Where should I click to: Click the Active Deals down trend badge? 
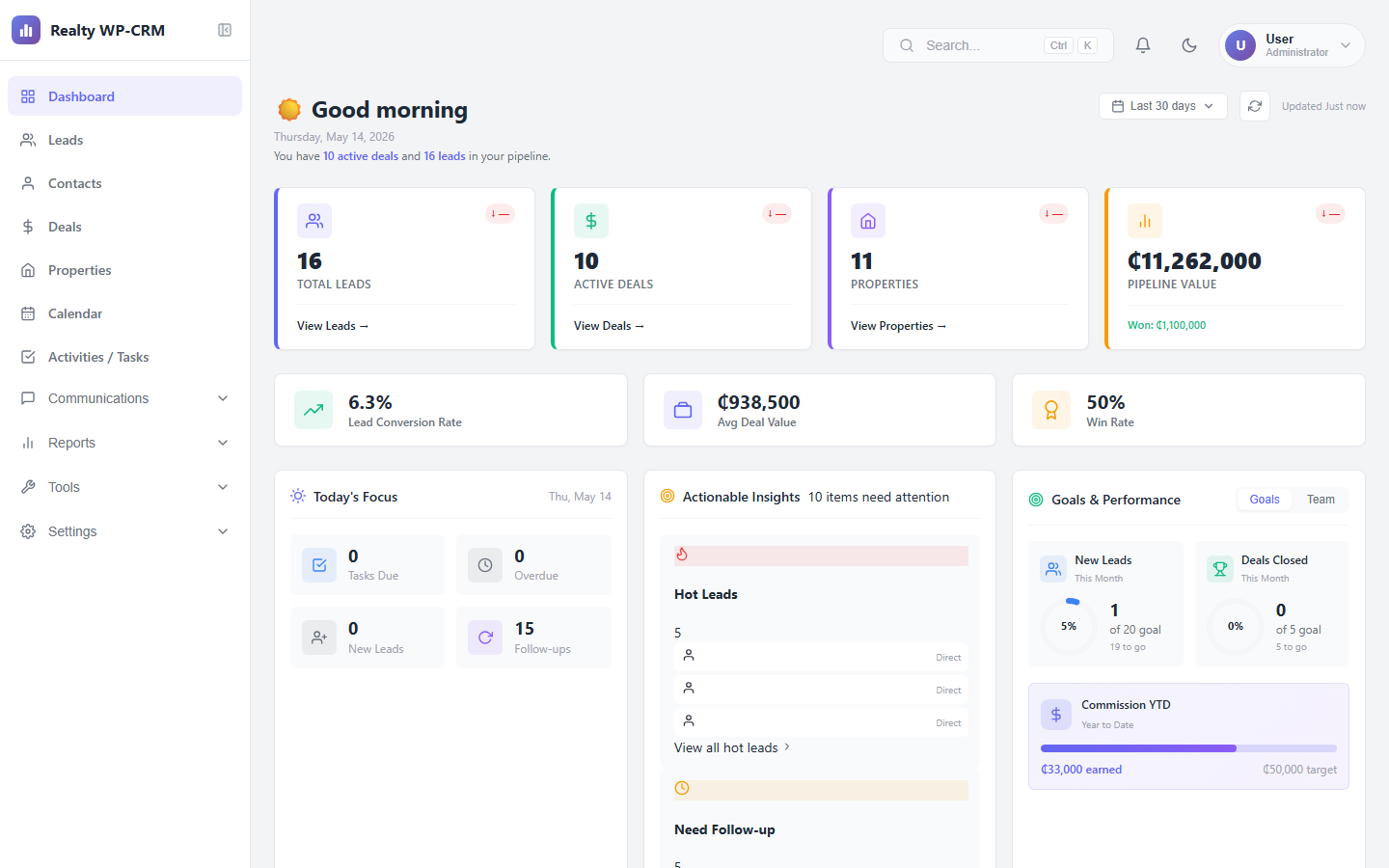point(776,214)
